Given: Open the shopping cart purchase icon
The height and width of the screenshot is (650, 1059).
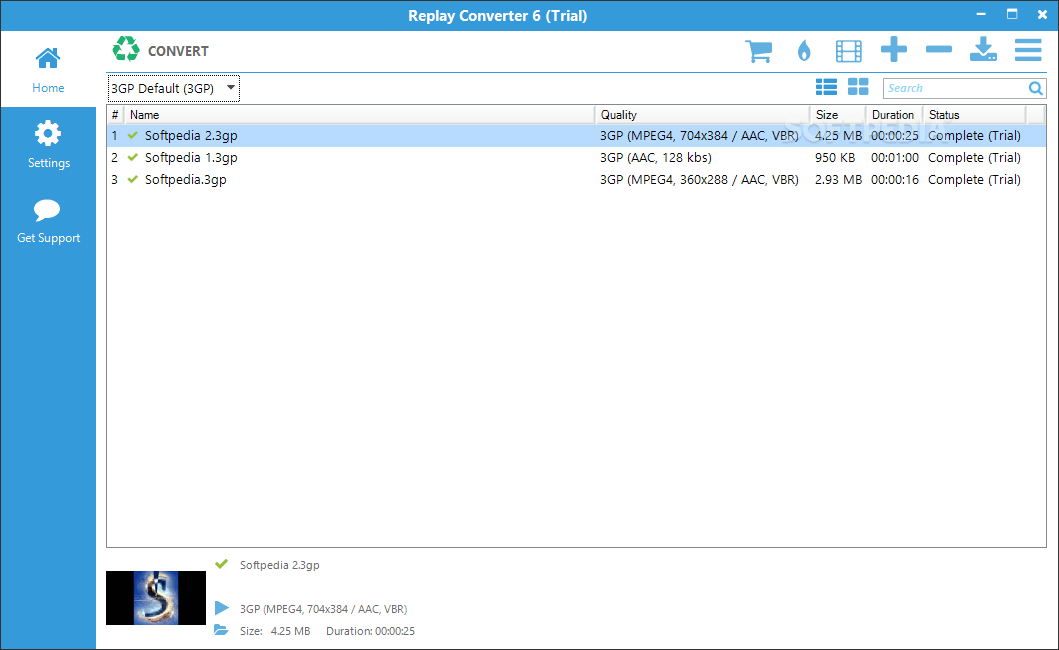Looking at the screenshot, I should click(758, 51).
